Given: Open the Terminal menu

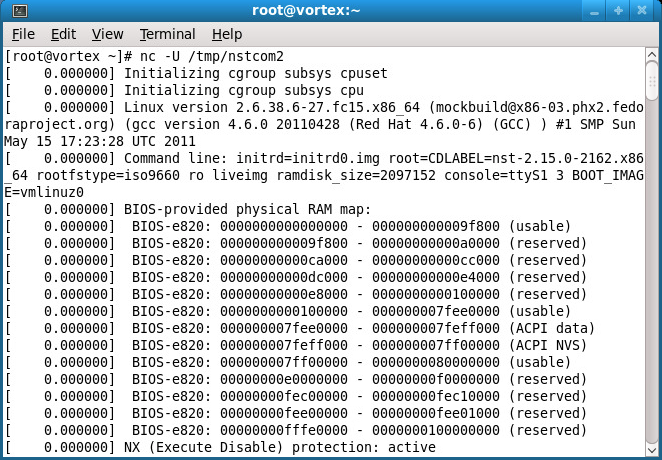Looking at the screenshot, I should click(168, 34).
